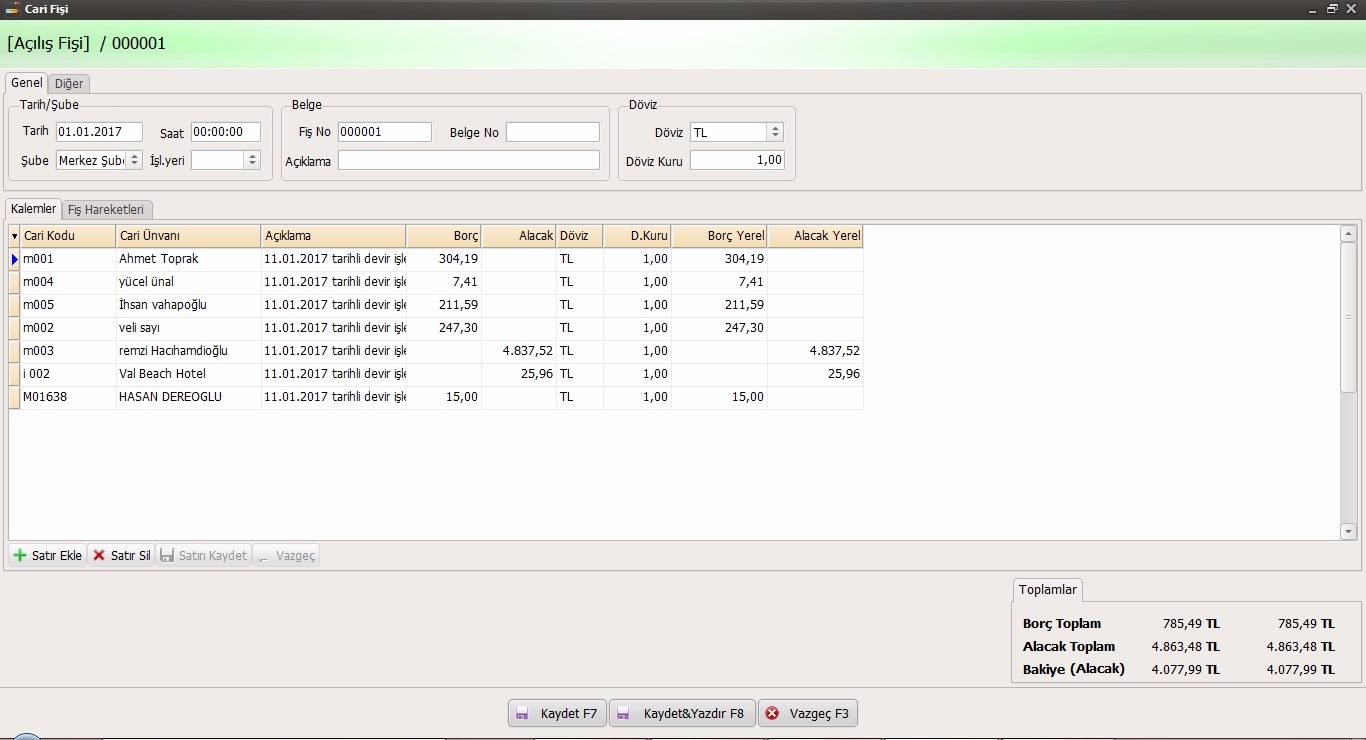Click the red X Satır Sil icon
This screenshot has width=1366, height=740.
point(99,555)
